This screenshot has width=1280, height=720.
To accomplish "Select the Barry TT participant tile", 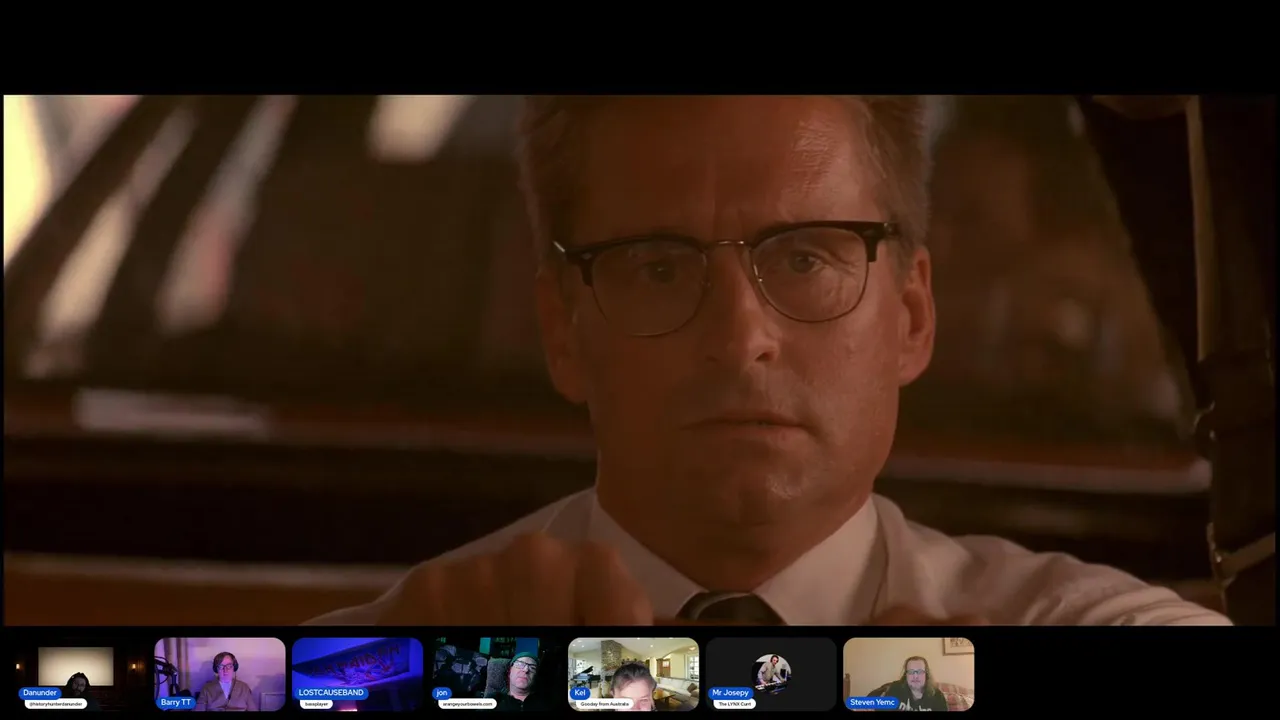I will point(220,674).
